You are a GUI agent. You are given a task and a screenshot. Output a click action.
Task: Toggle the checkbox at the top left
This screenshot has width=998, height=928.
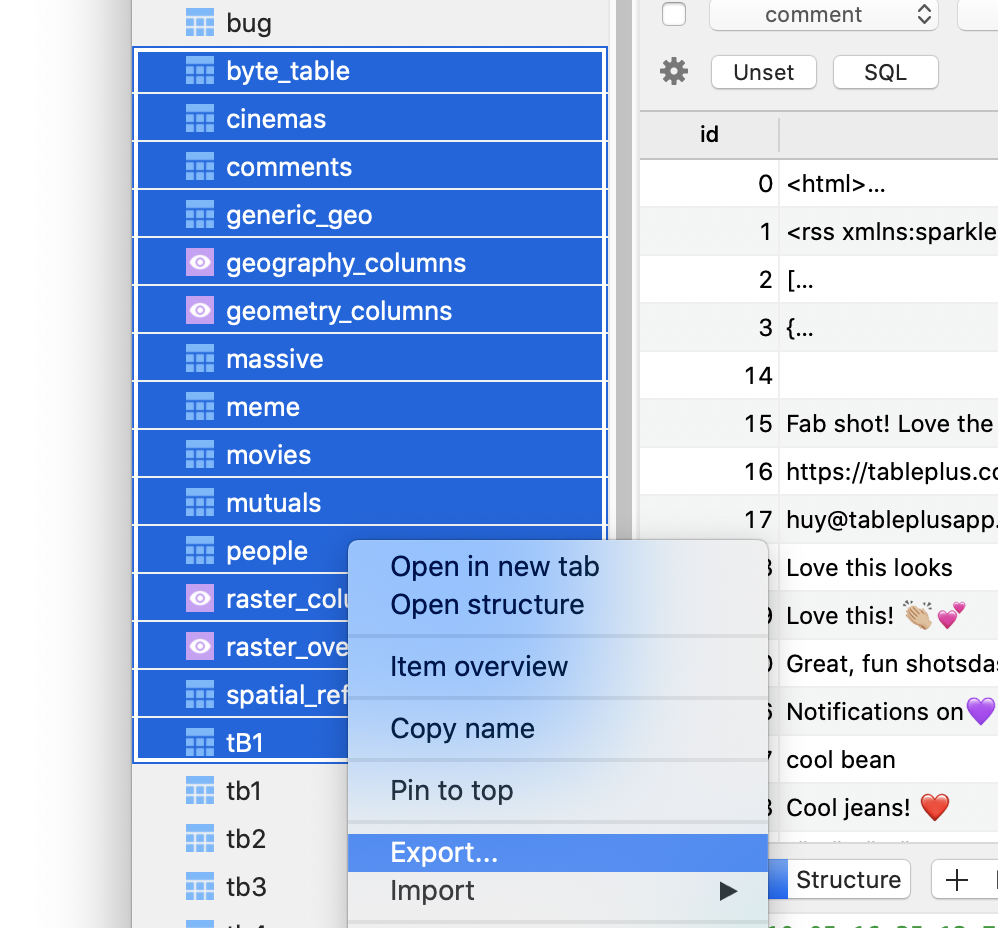675,15
